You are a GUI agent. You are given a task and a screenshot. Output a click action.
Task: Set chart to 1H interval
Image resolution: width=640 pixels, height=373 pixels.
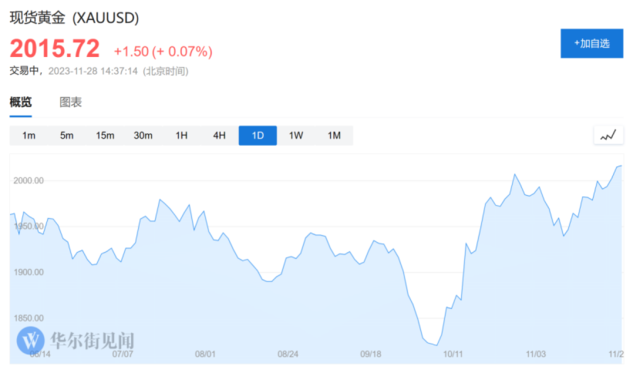click(x=181, y=135)
